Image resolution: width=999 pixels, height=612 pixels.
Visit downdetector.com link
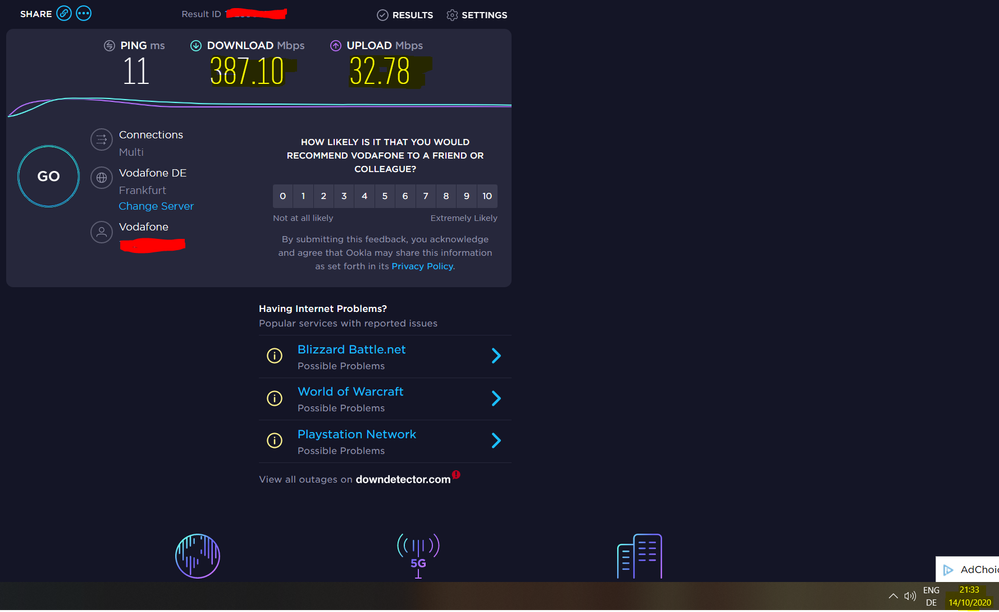click(403, 480)
